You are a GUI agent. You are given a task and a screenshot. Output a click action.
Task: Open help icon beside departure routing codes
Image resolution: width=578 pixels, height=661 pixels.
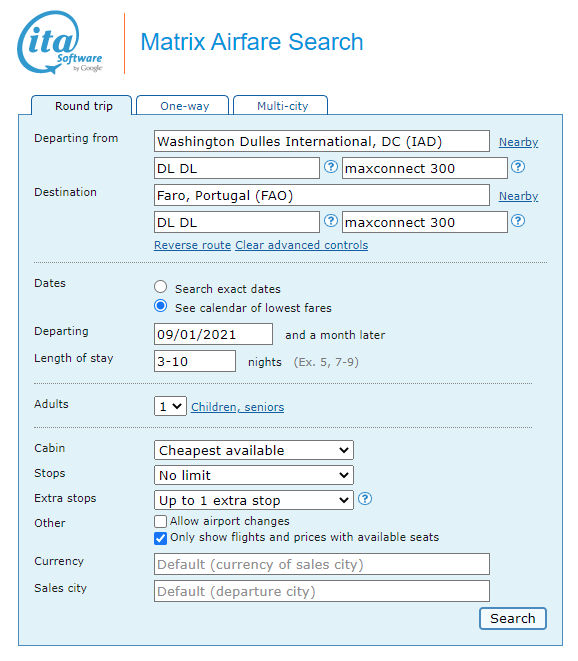coord(331,167)
